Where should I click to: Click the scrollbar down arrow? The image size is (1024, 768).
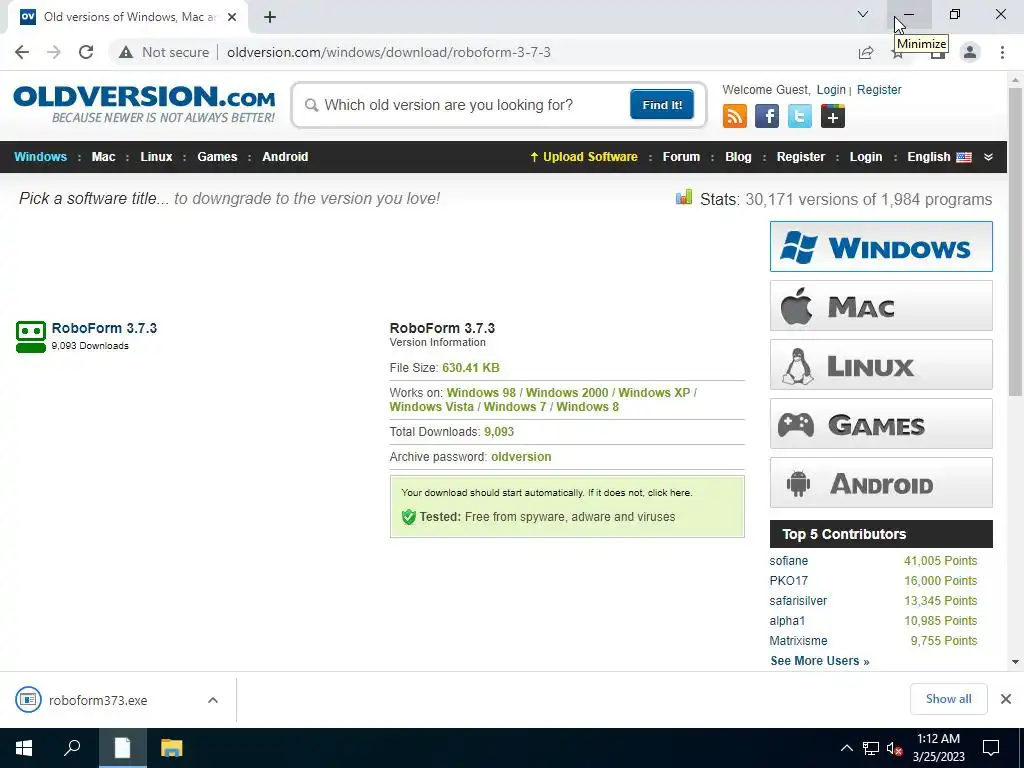coord(1015,662)
